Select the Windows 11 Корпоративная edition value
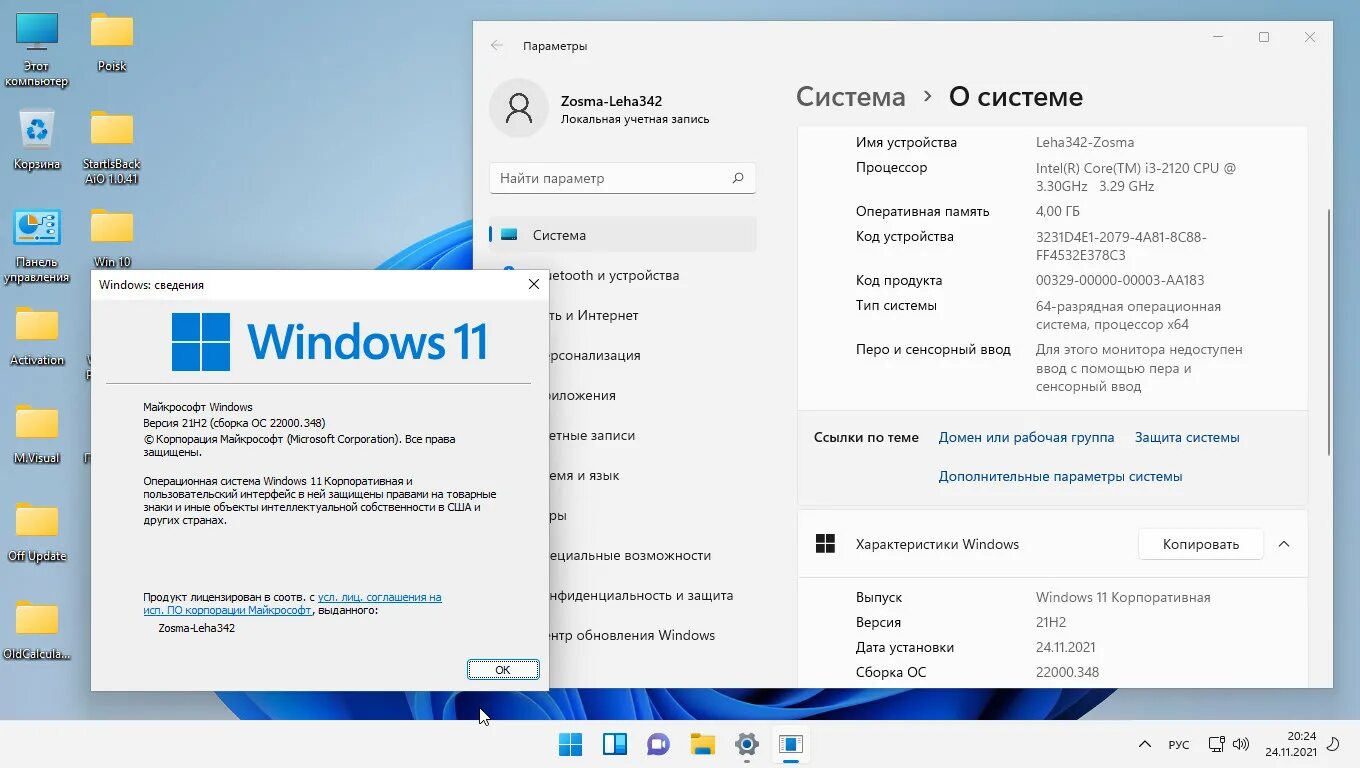This screenshot has height=768, width=1360. point(1123,597)
